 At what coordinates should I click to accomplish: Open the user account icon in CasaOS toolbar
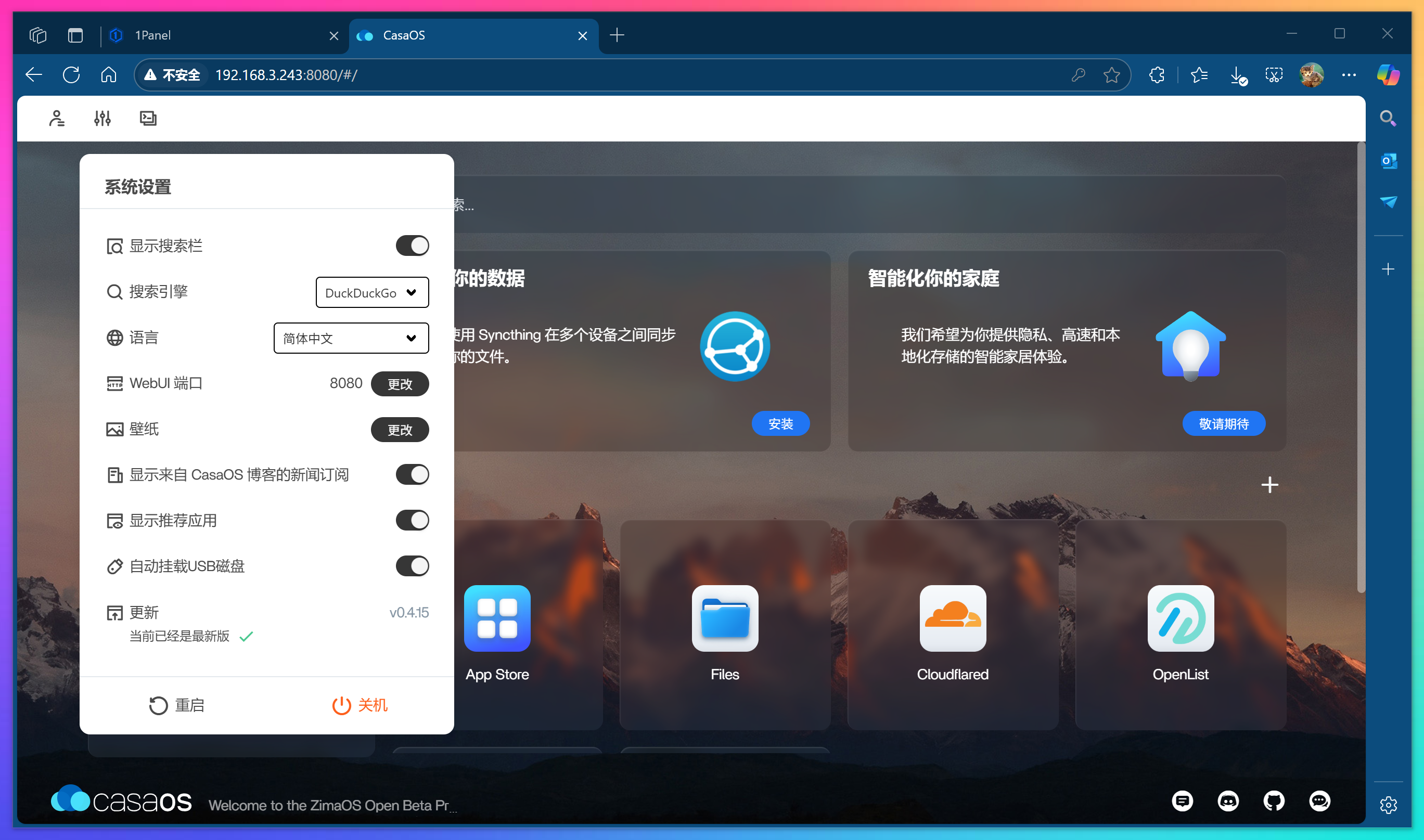click(x=57, y=118)
